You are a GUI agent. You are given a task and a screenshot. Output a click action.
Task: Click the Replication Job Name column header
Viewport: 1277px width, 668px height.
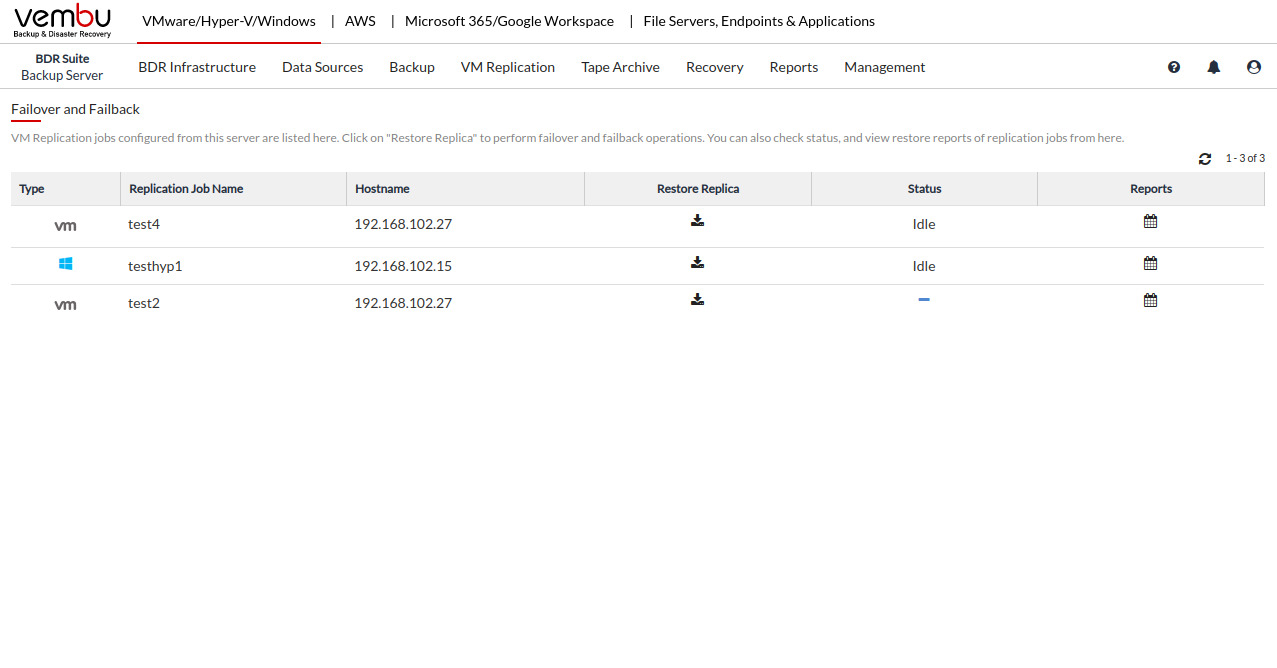pos(186,189)
